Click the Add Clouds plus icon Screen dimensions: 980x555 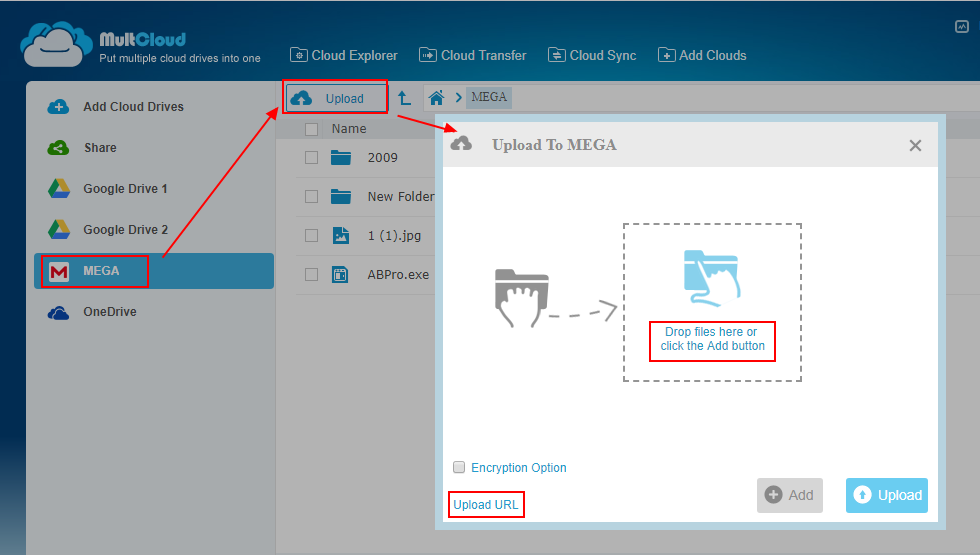pyautogui.click(x=666, y=55)
